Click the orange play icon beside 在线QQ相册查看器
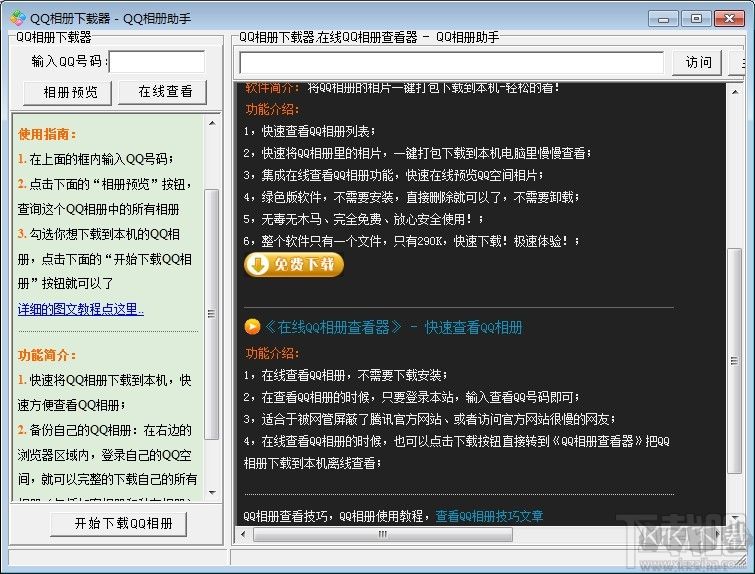 [252, 327]
